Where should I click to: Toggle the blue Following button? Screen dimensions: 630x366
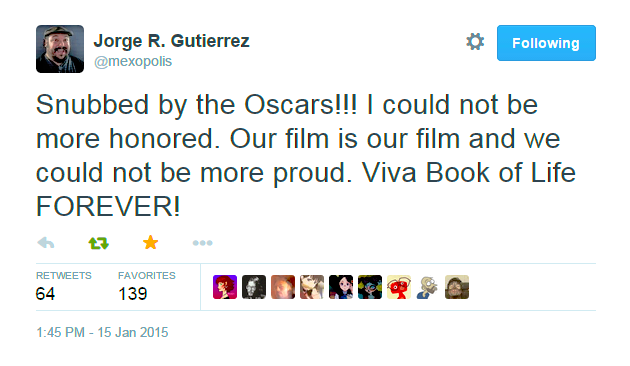(546, 43)
